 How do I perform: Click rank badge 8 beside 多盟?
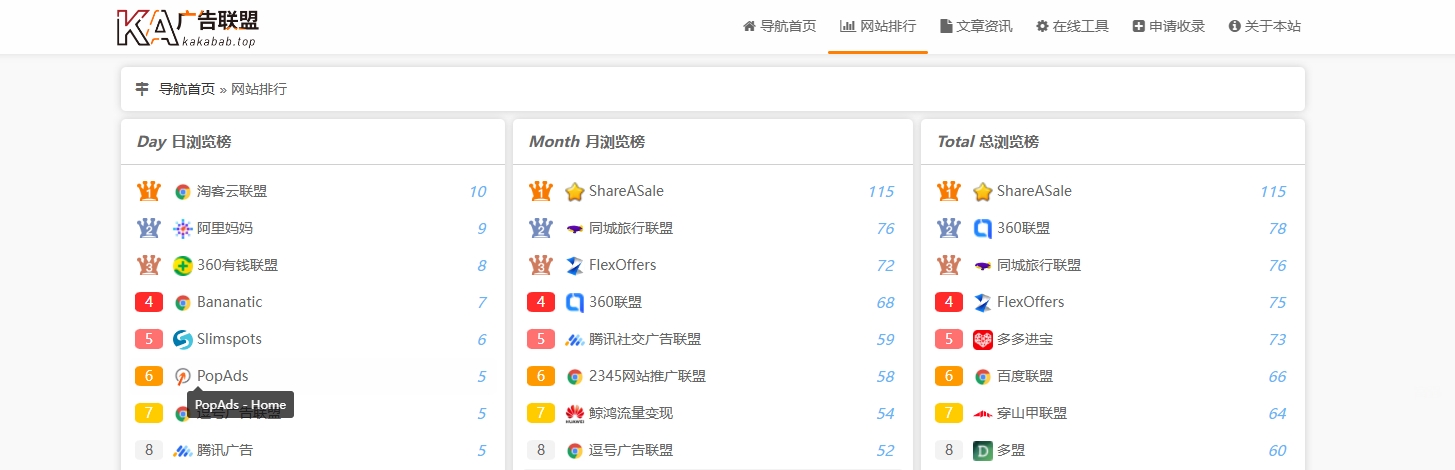tap(949, 450)
